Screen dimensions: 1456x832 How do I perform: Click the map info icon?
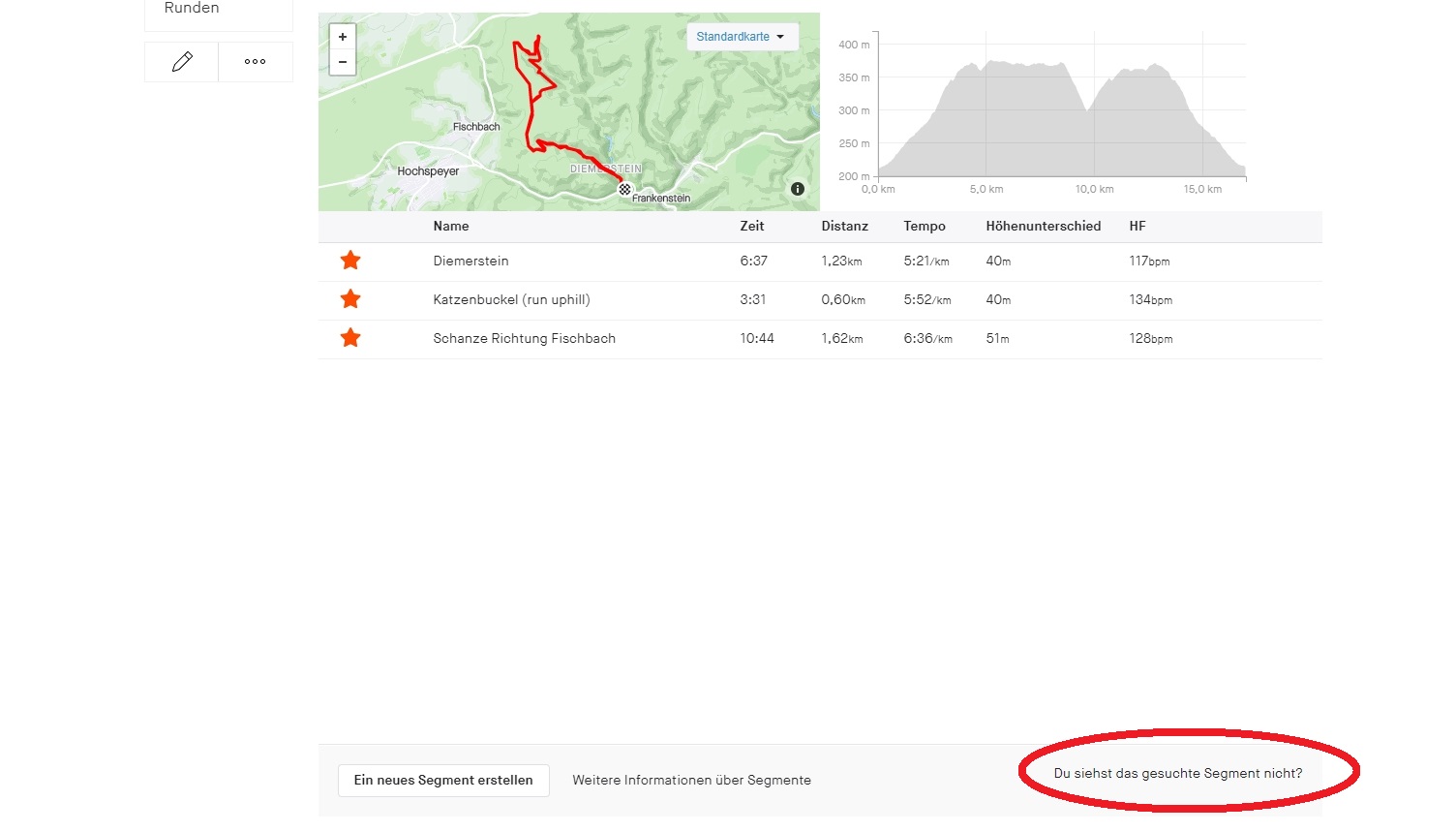tap(798, 189)
